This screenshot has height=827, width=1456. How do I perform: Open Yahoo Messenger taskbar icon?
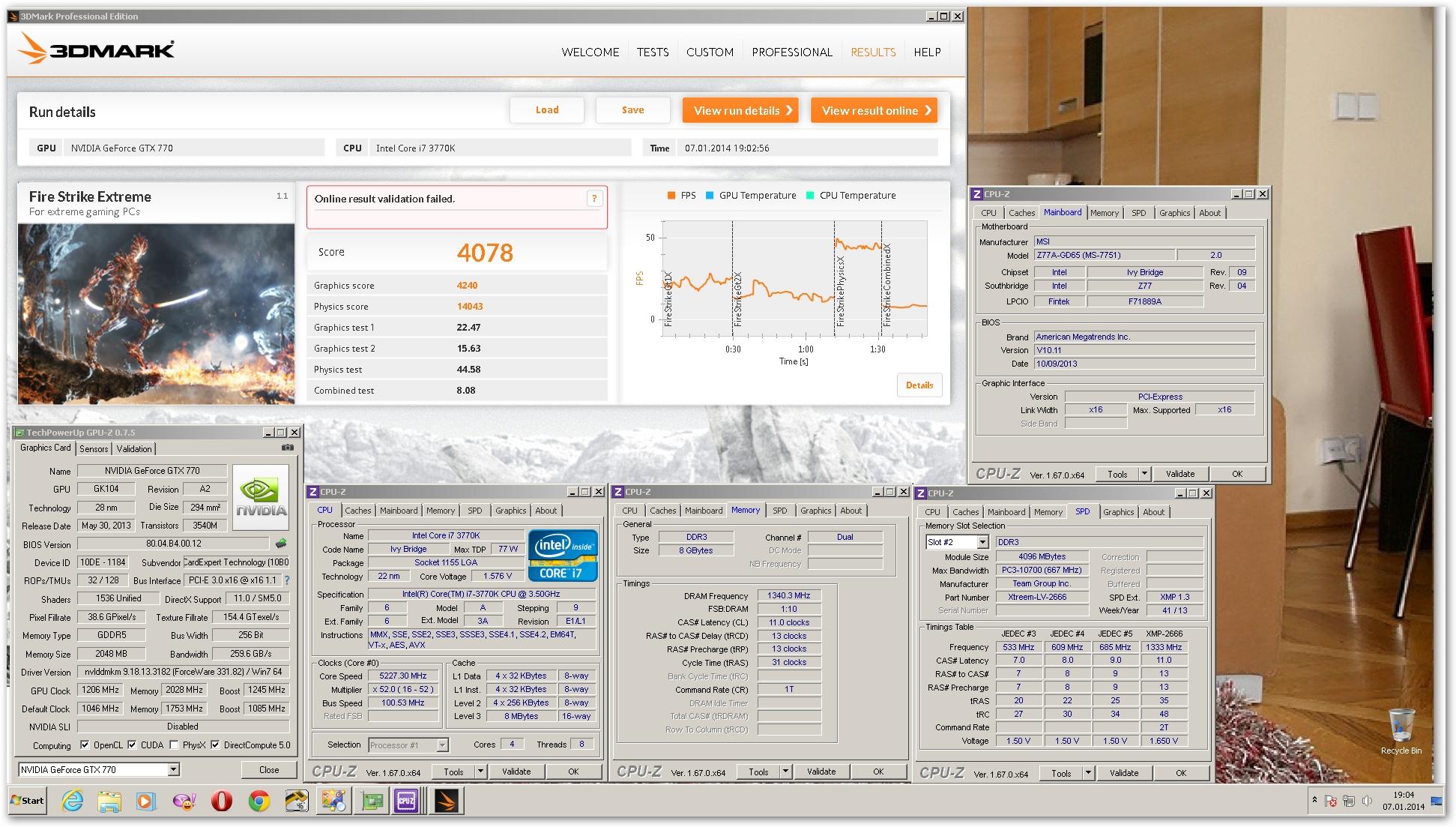click(184, 801)
